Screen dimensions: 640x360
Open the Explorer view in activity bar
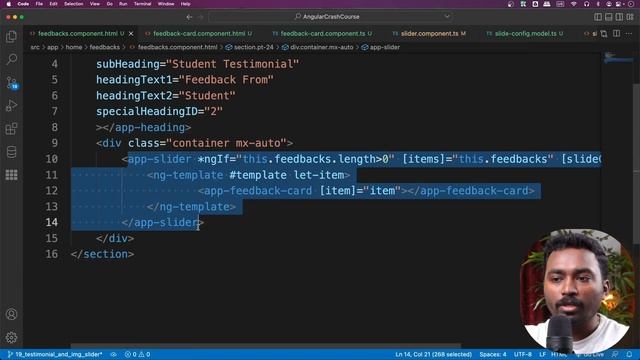click(11, 37)
